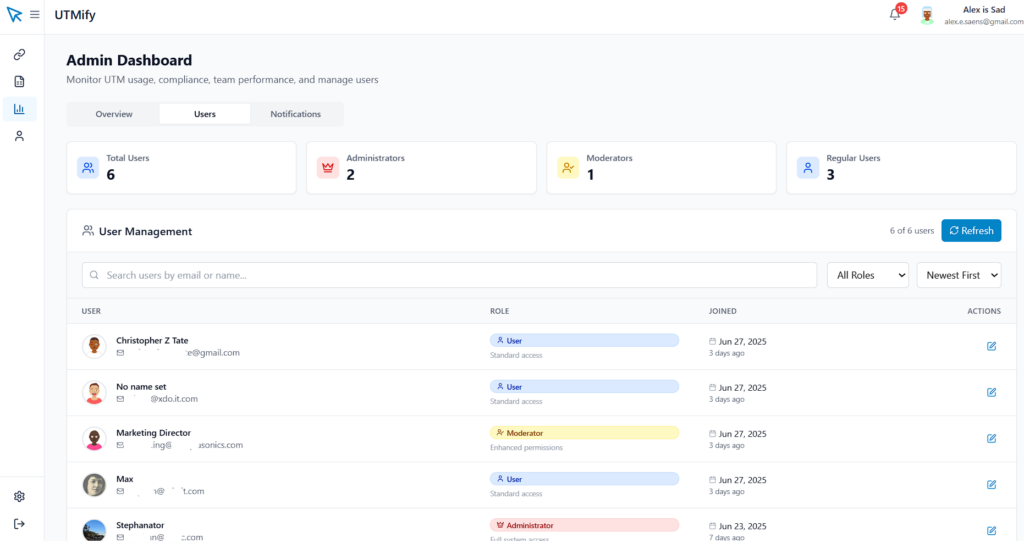This screenshot has width=1024, height=543.
Task: Click the User role badge for Christopher Z Tate
Action: [584, 340]
